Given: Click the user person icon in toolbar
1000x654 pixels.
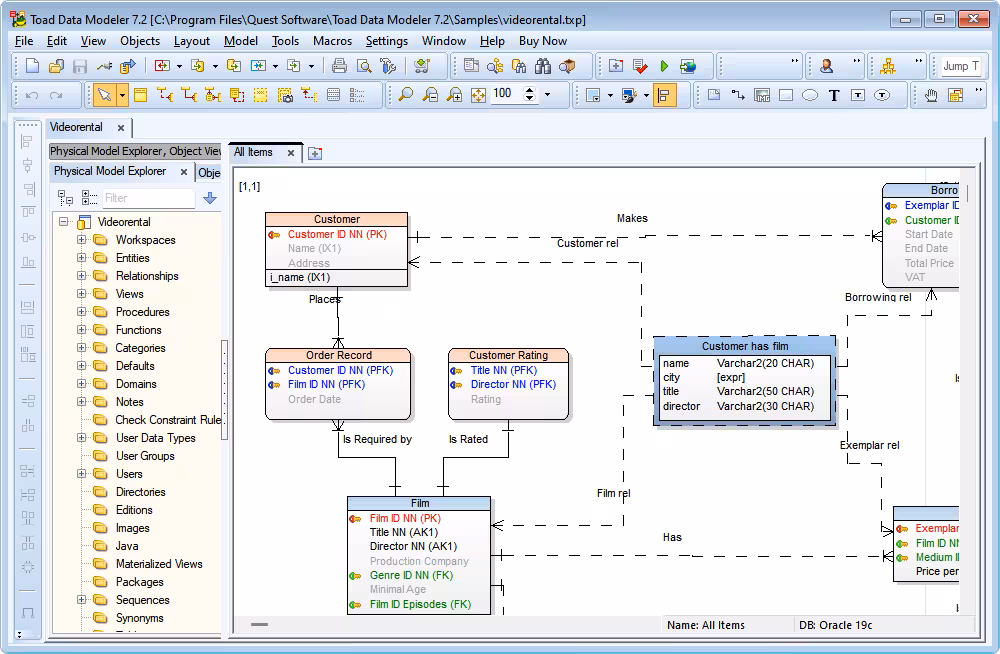Looking at the screenshot, I should pos(827,66).
